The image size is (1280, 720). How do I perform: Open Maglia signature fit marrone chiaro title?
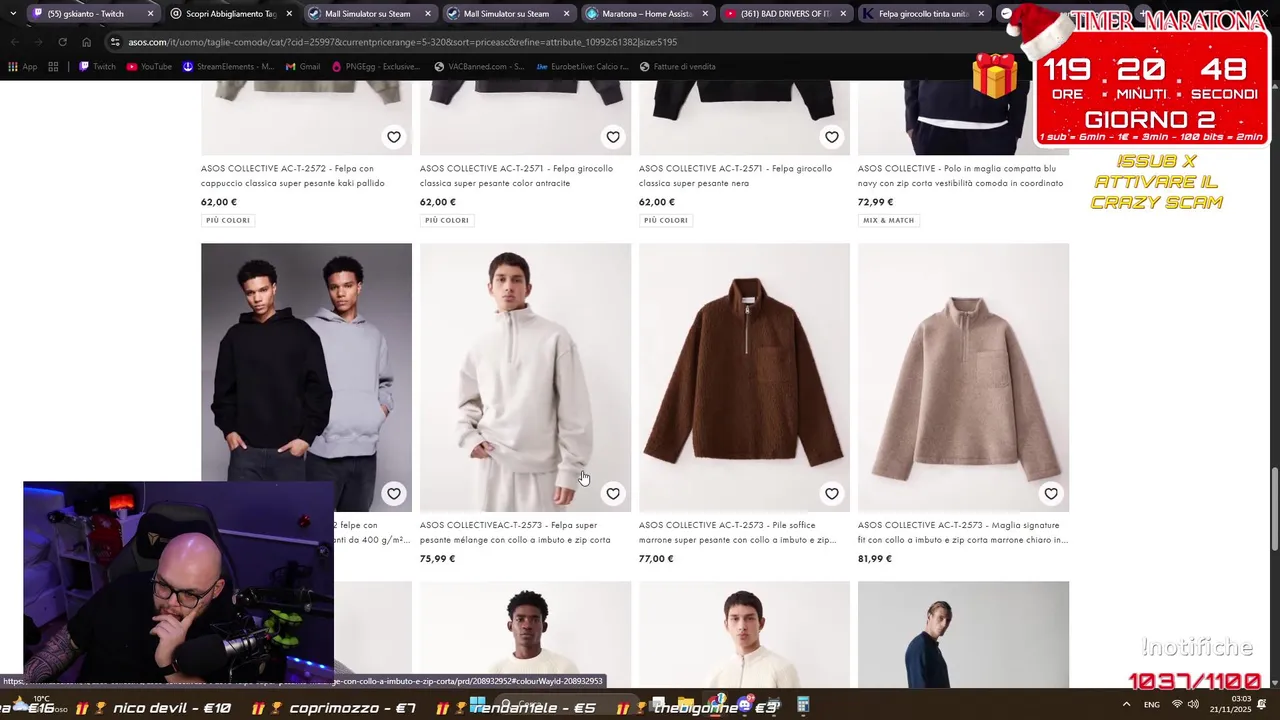tap(962, 532)
